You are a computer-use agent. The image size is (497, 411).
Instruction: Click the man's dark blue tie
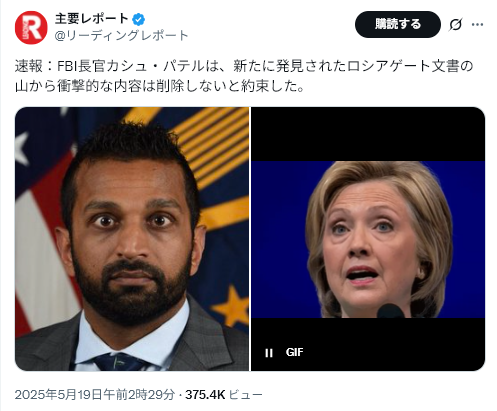tap(118, 362)
